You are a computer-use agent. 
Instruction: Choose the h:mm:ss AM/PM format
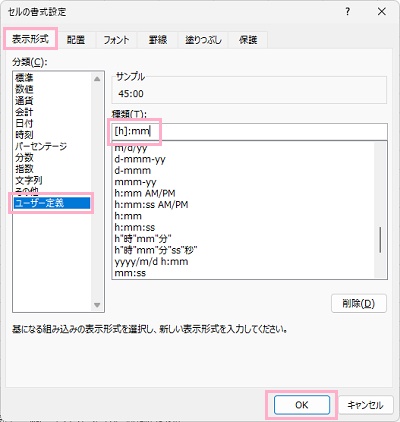(x=243, y=205)
